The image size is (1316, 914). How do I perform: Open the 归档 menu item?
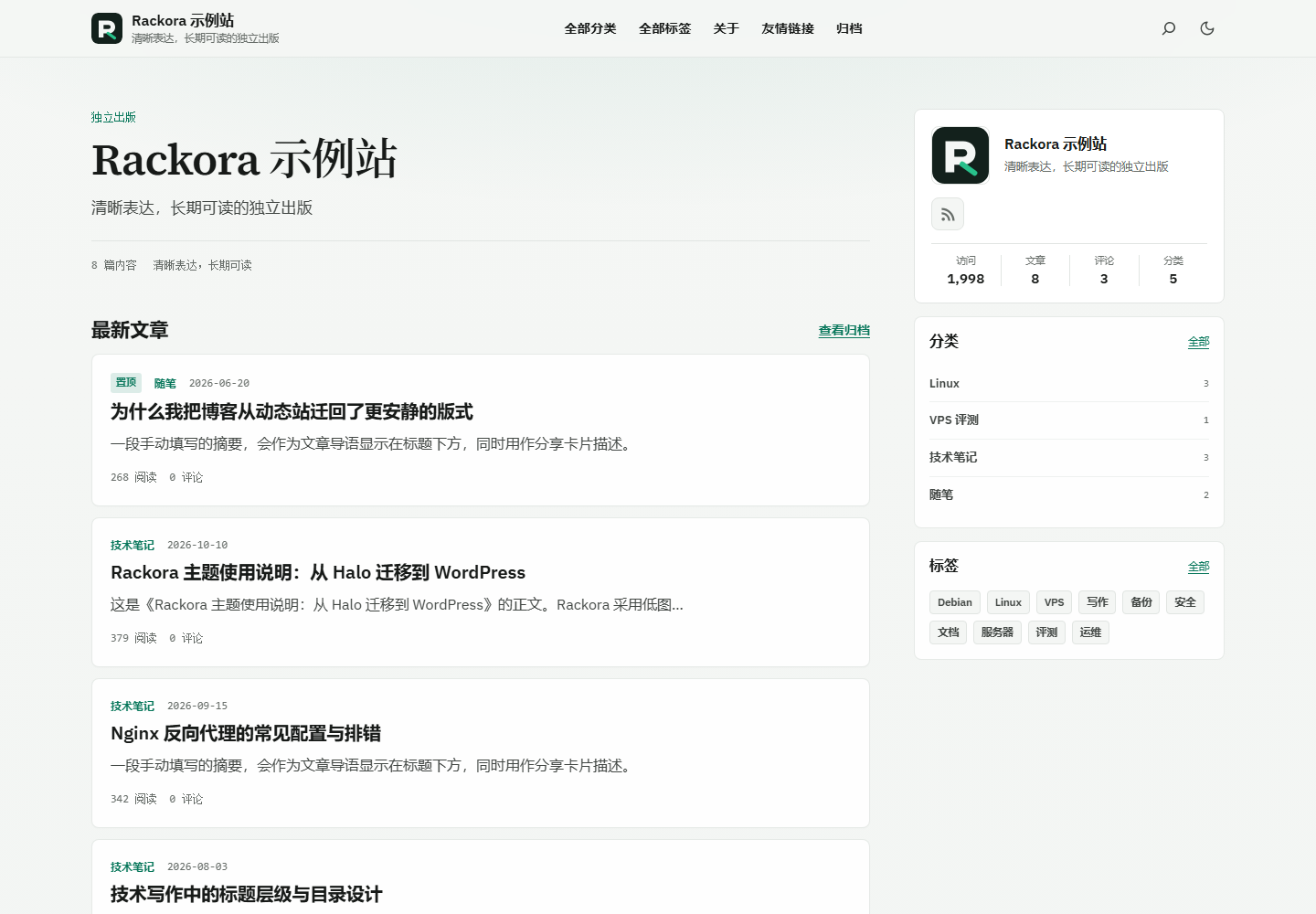[x=849, y=28]
